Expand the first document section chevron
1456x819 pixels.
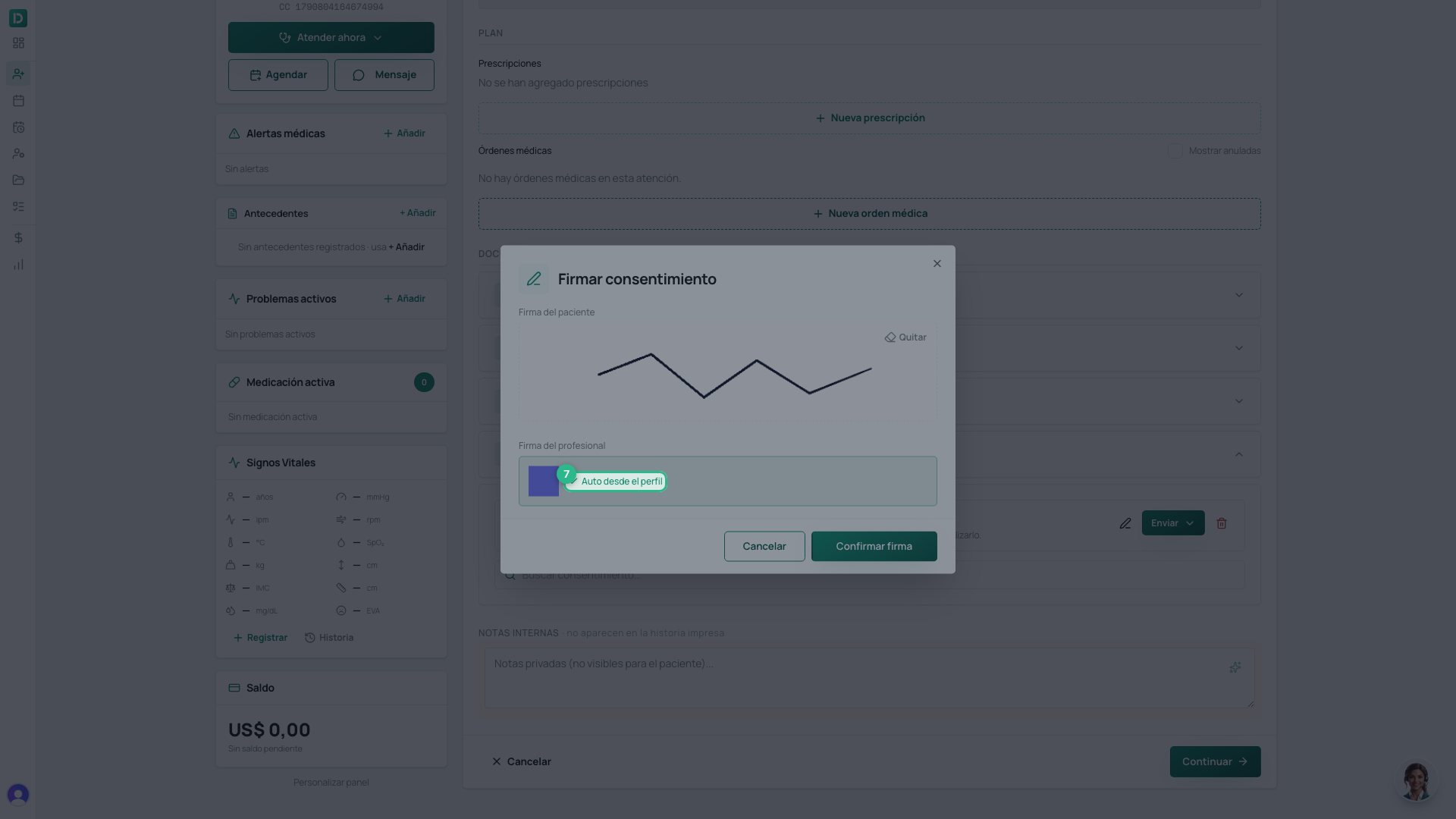pyautogui.click(x=1239, y=295)
